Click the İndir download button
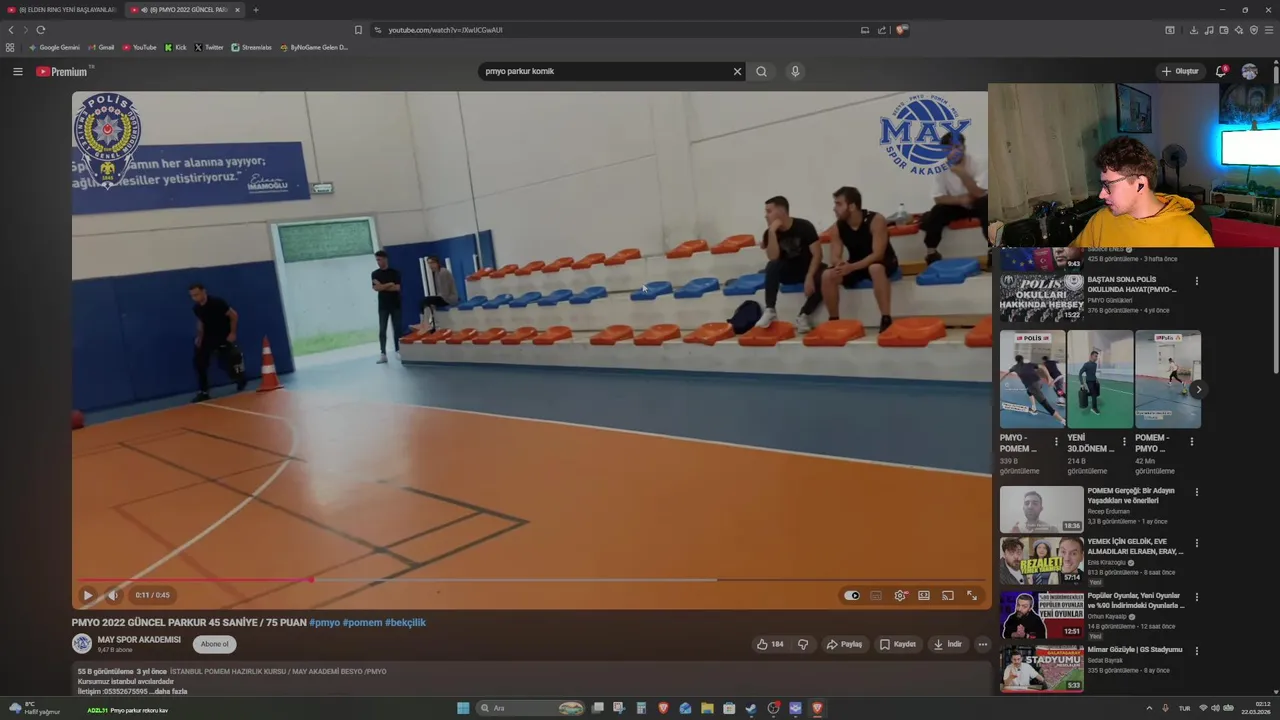This screenshot has width=1280, height=720. click(x=948, y=644)
